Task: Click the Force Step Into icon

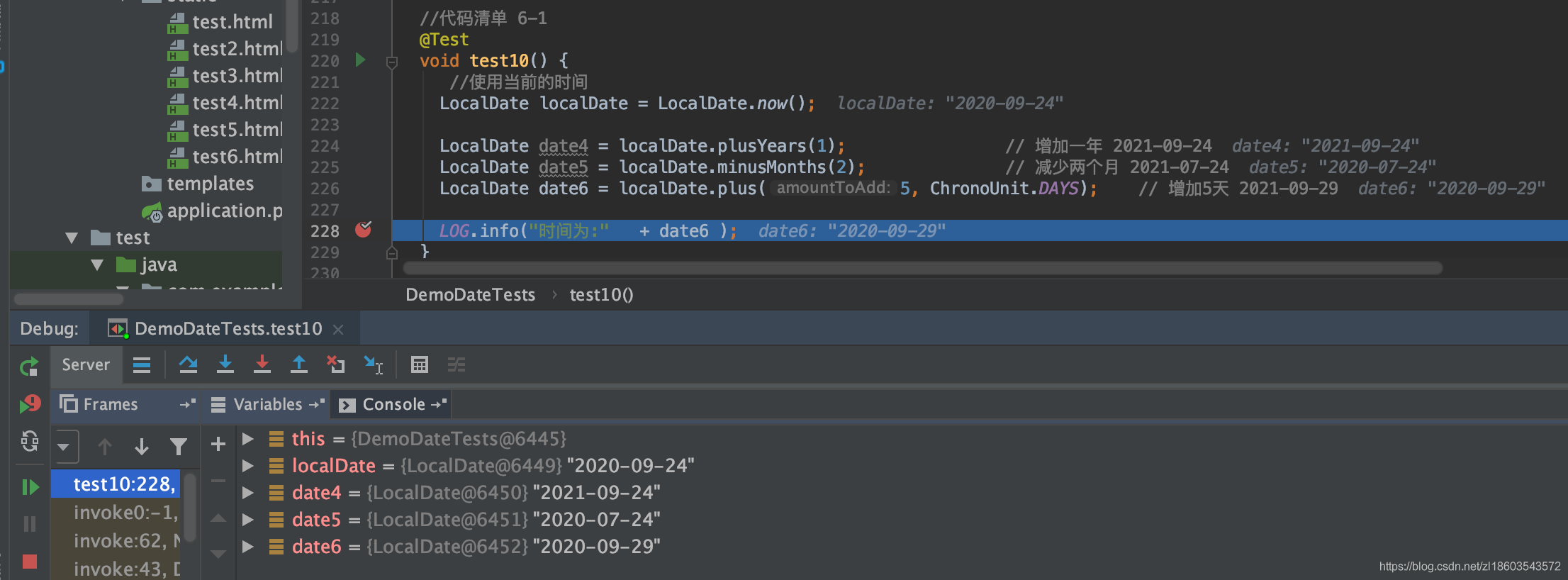Action: (x=262, y=364)
